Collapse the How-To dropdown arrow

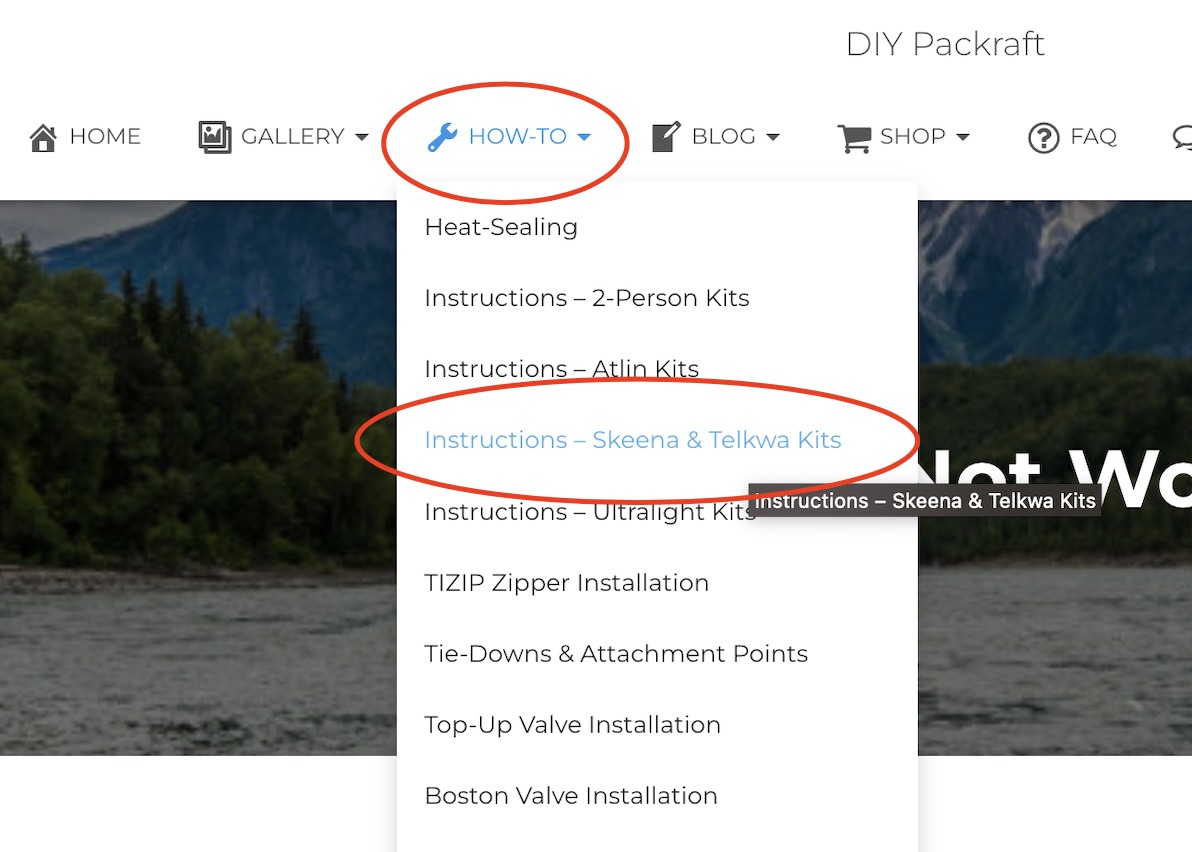(584, 137)
